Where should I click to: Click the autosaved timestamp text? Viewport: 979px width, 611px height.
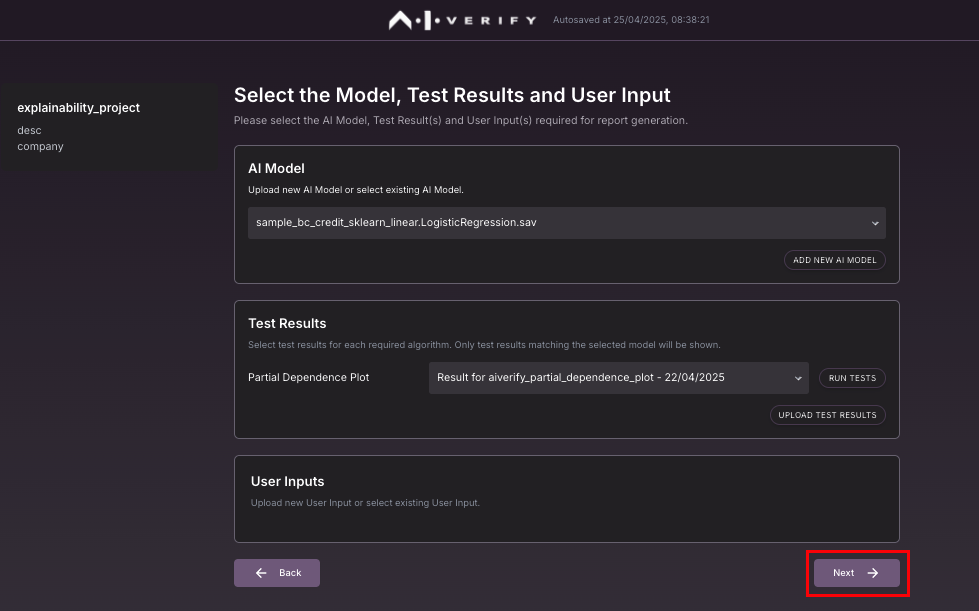click(x=631, y=20)
